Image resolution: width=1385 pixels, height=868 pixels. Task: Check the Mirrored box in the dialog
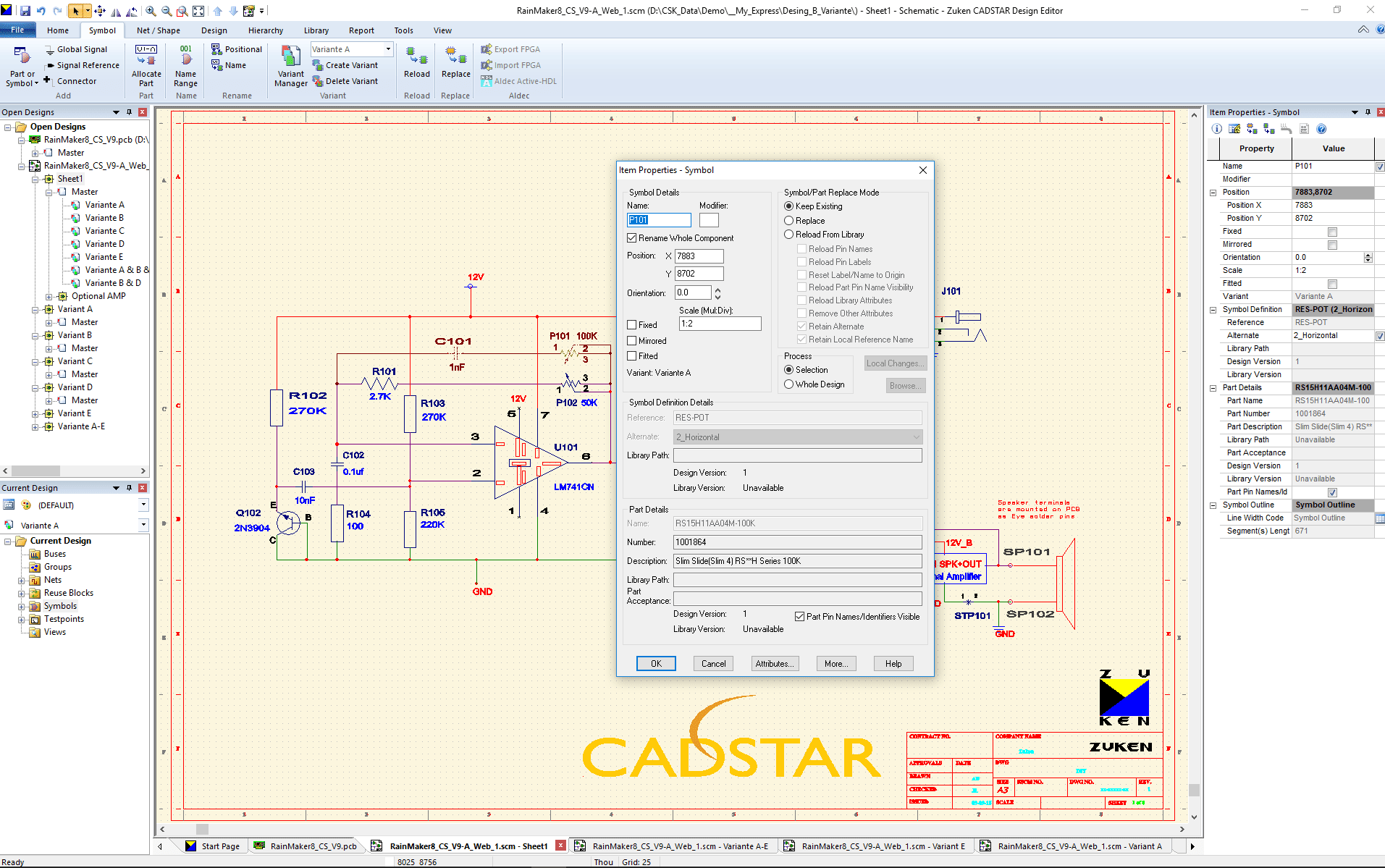coord(632,341)
